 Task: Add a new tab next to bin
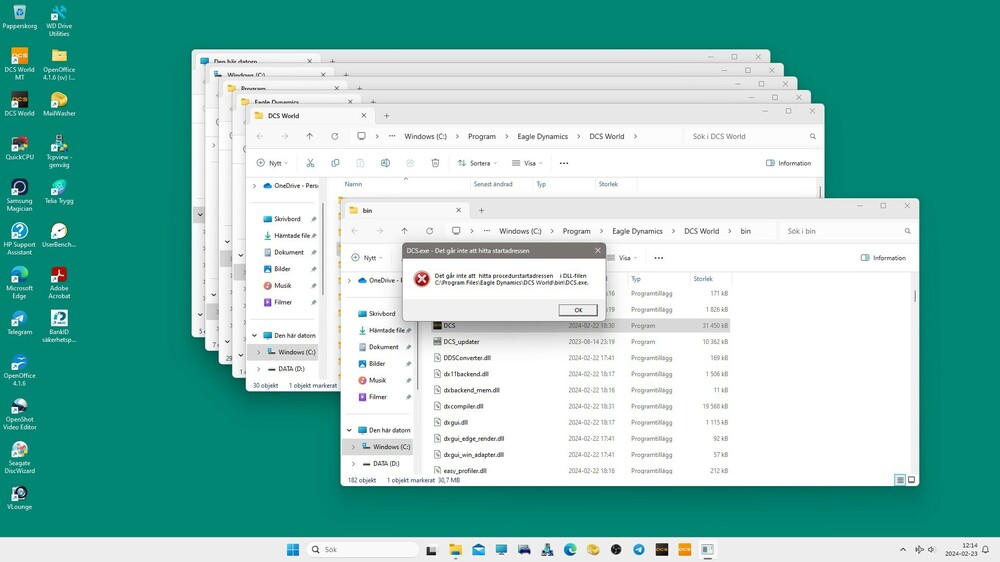[482, 210]
